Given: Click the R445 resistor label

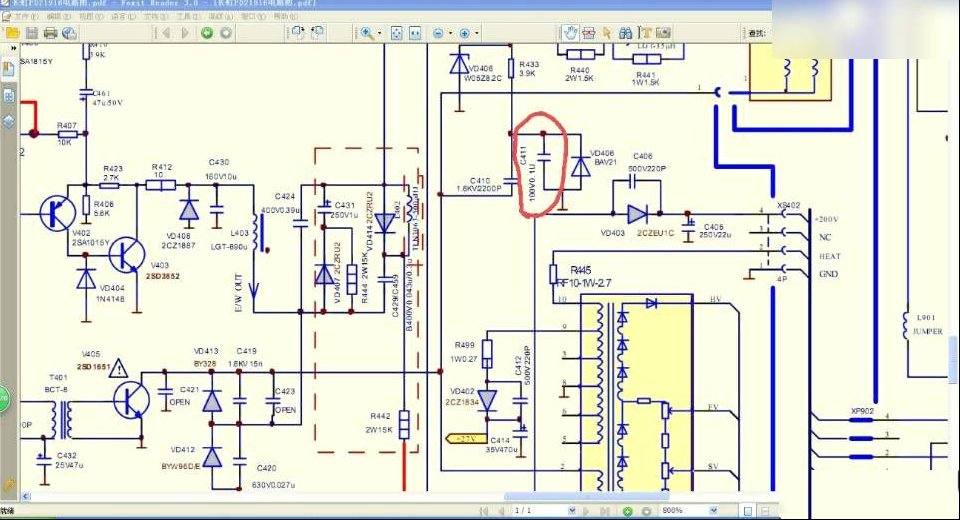Looking at the screenshot, I should click(x=580, y=270).
